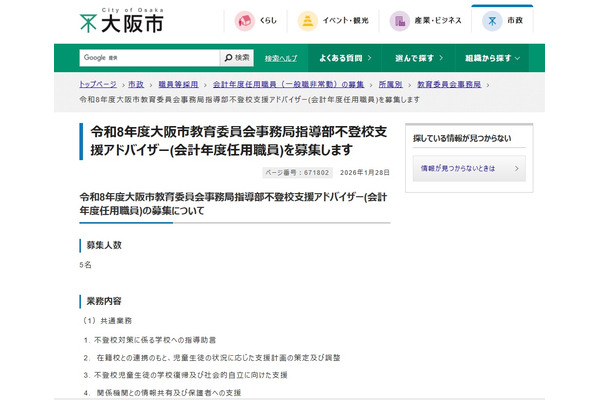
Task: Open the 産業・ビジネス category icon
Action: click(x=399, y=21)
